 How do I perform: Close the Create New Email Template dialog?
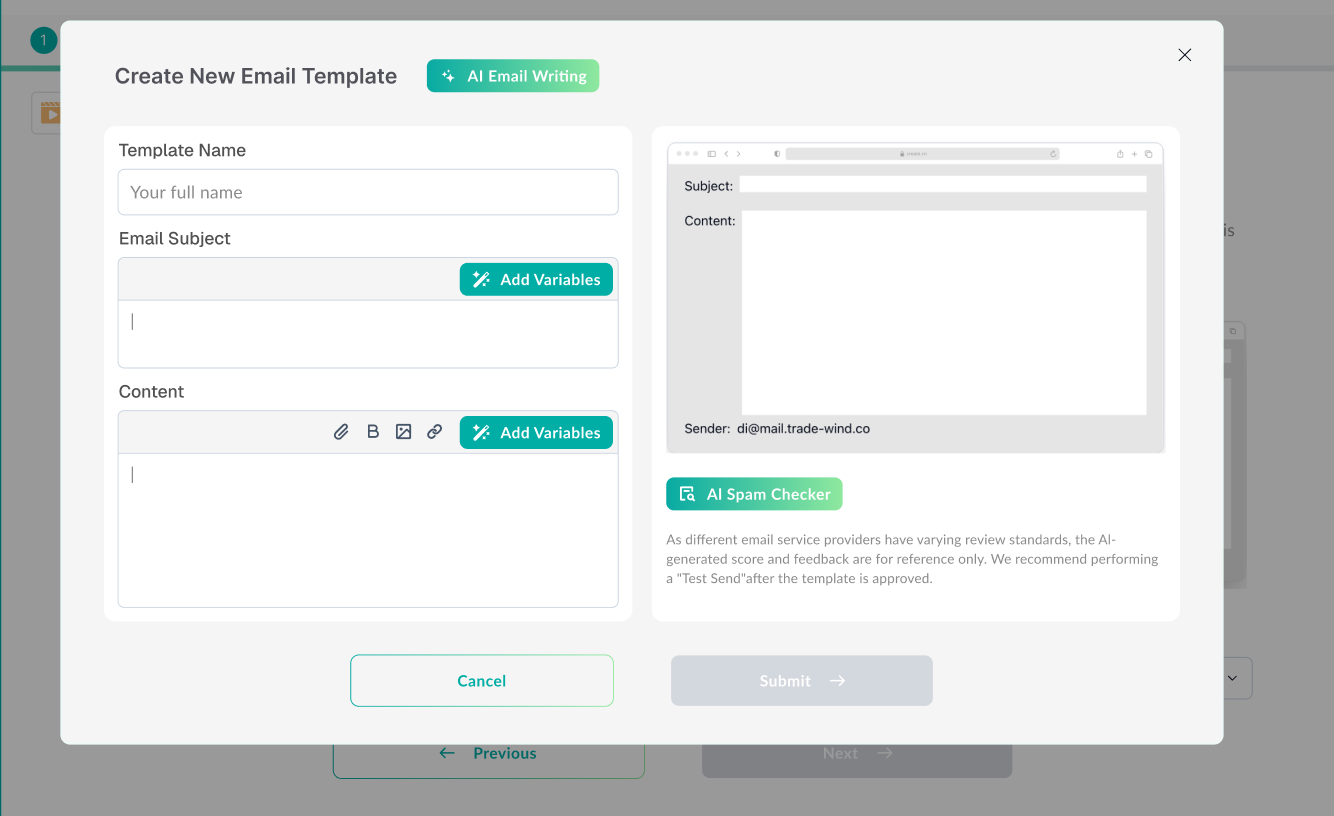point(1185,55)
